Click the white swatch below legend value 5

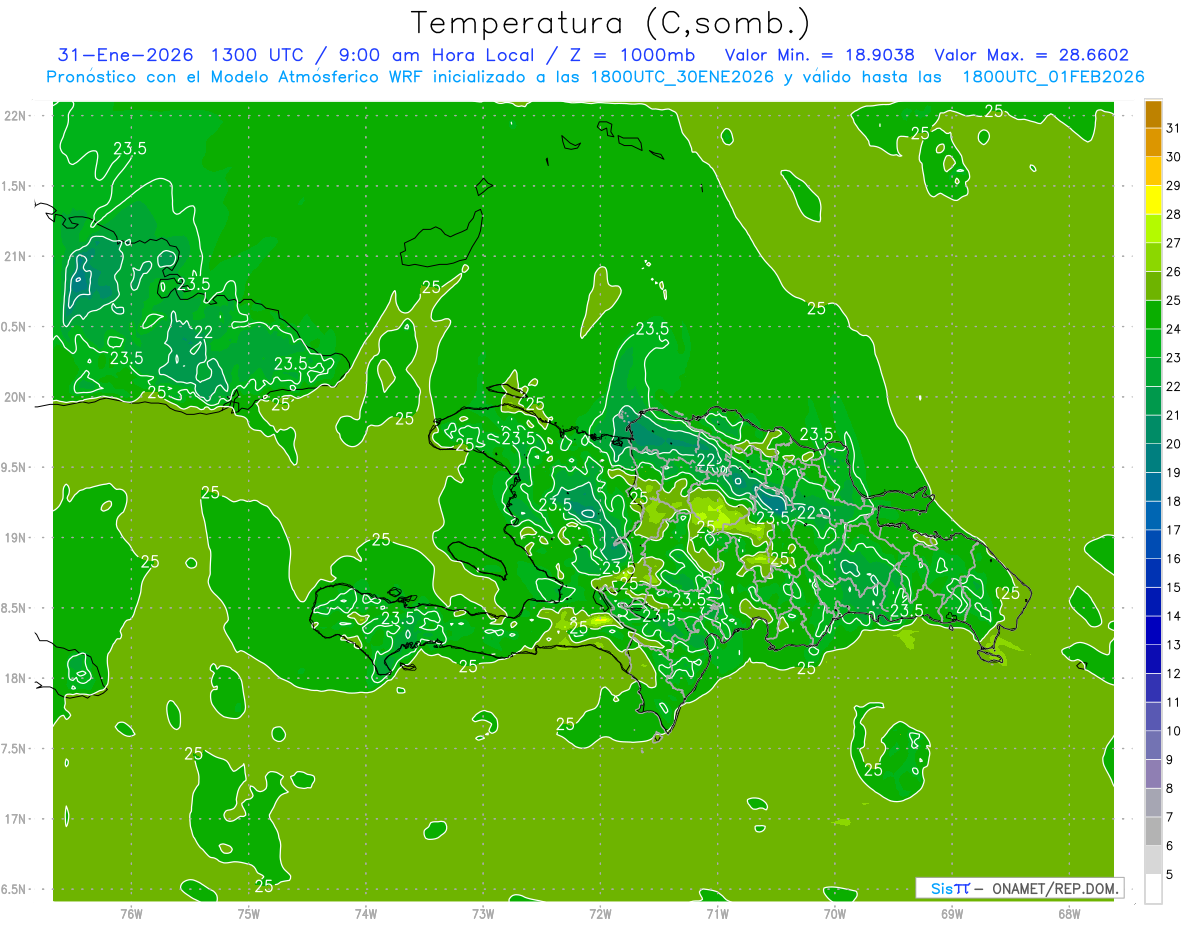[x=1153, y=889]
